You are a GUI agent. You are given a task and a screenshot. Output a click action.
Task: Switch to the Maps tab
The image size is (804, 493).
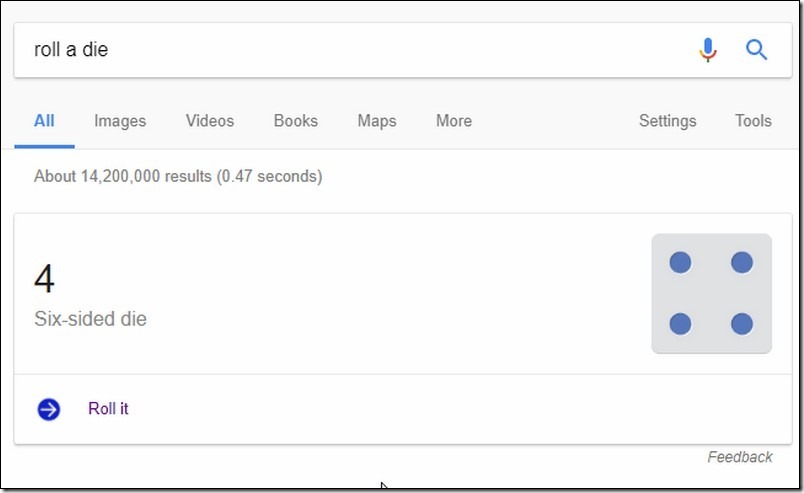[377, 121]
